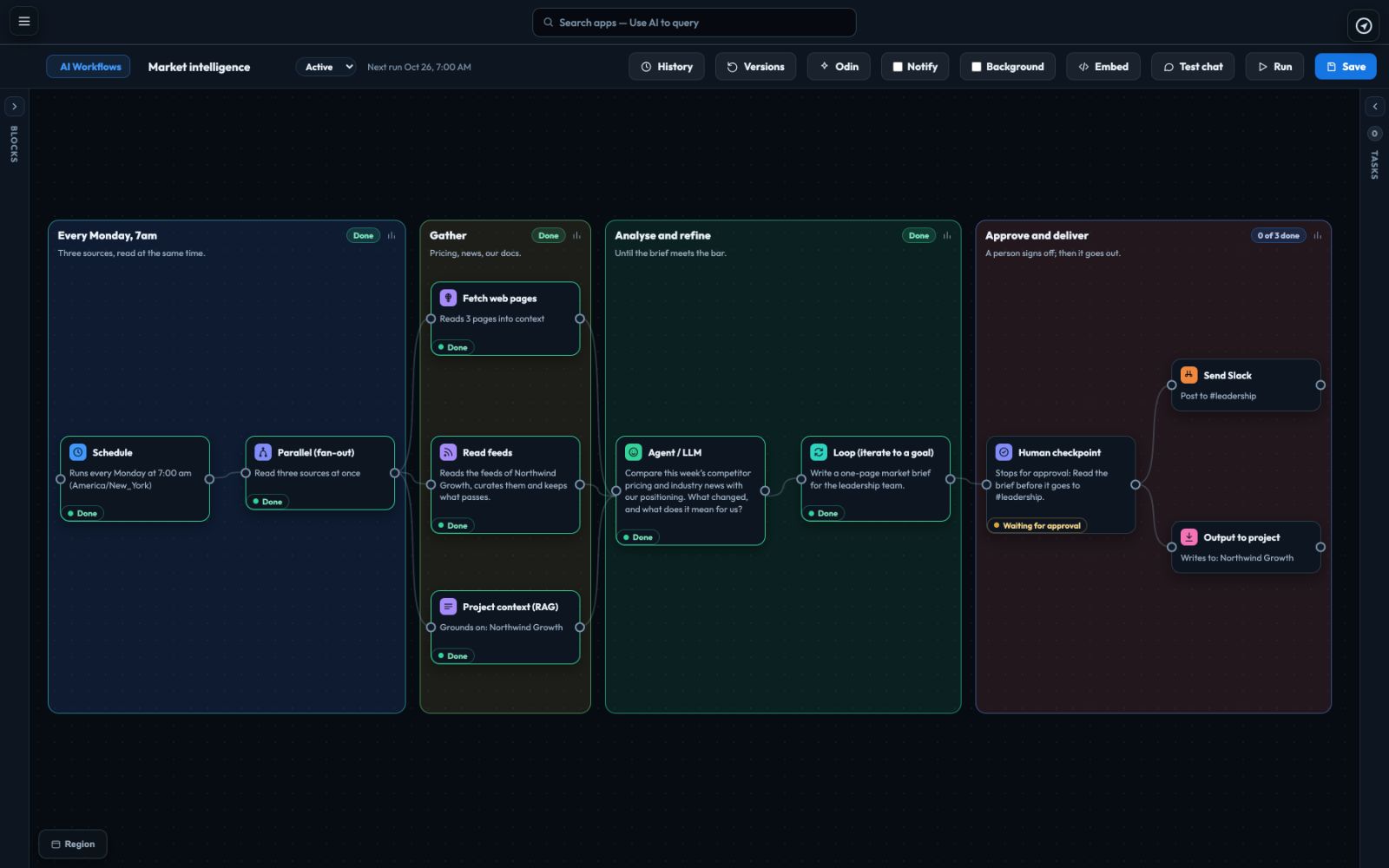Viewport: 1389px width, 868px height.
Task: Click Done status on Fetch web pages
Action: 453,347
